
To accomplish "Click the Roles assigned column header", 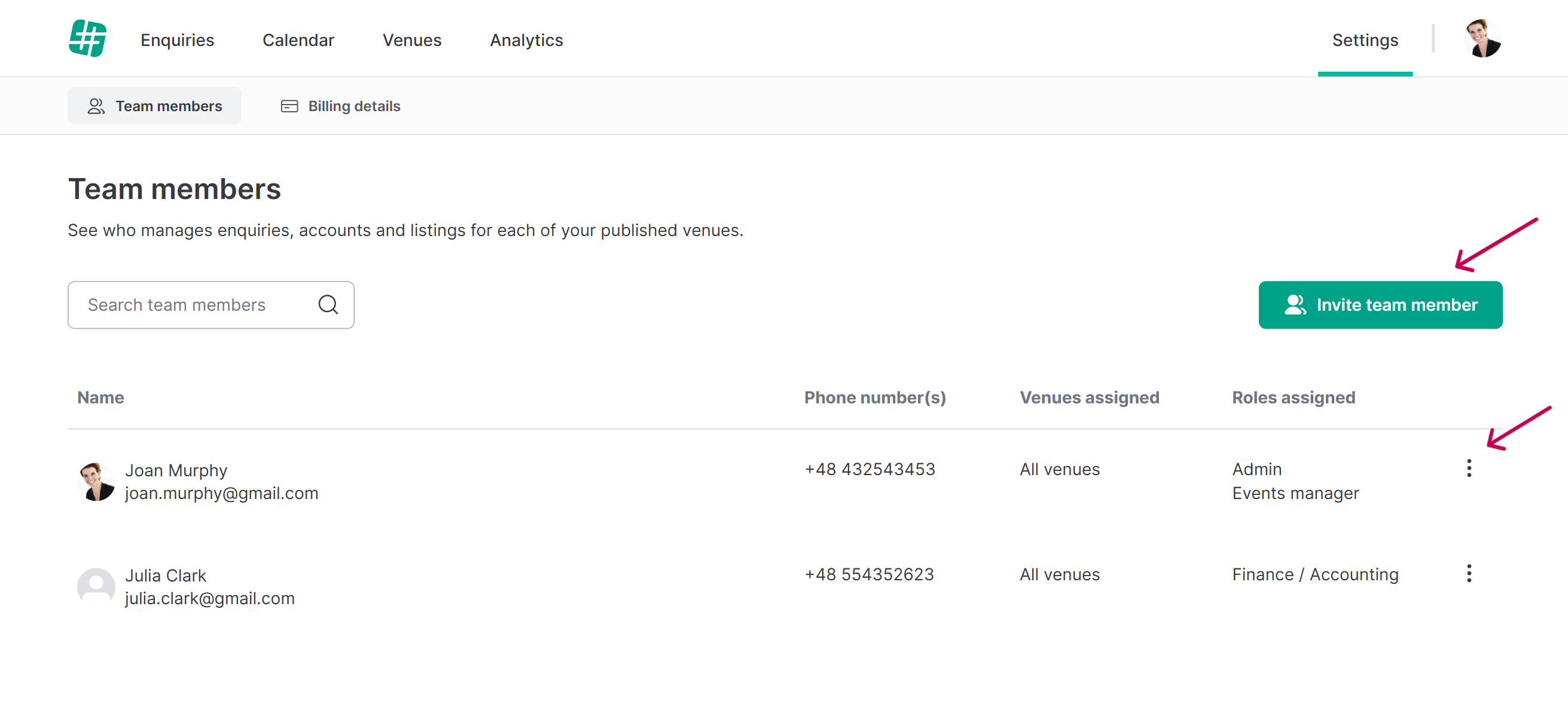I will 1294,397.
